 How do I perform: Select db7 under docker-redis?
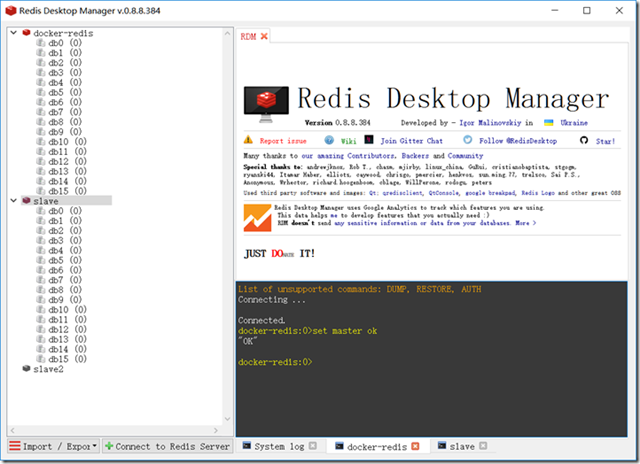pyautogui.click(x=59, y=112)
